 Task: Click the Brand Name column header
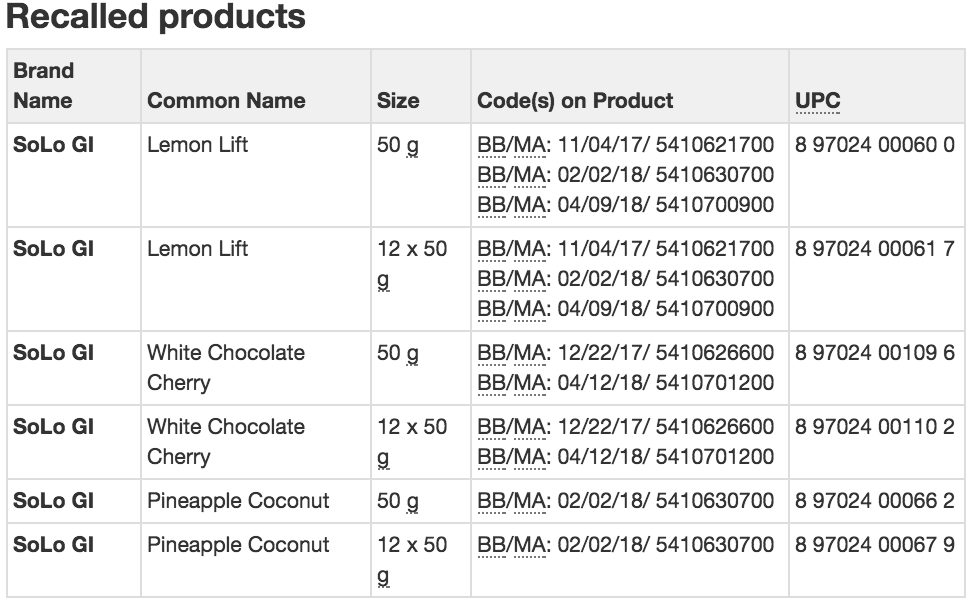tap(43, 86)
